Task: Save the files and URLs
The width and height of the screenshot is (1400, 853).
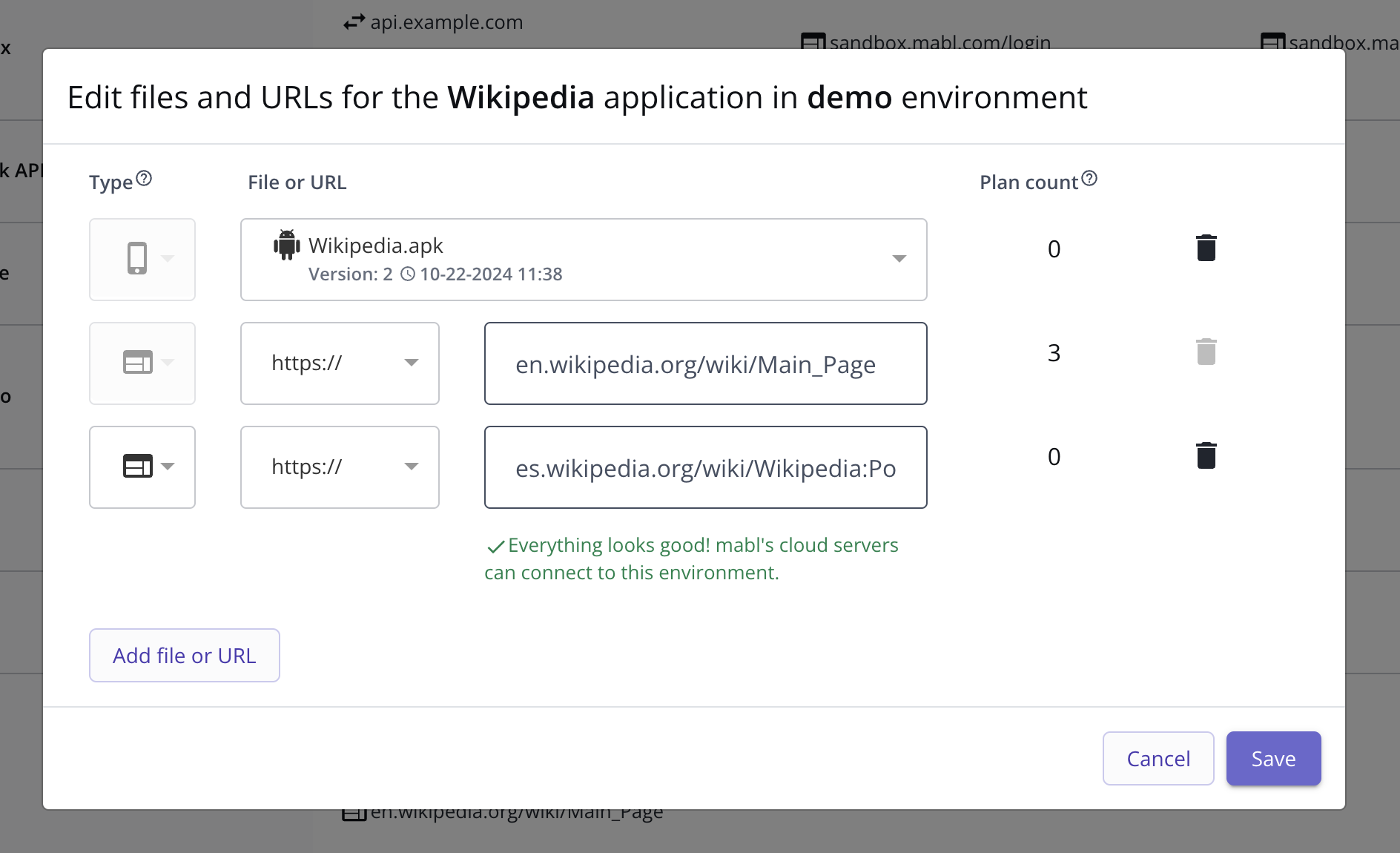Action: click(1273, 758)
